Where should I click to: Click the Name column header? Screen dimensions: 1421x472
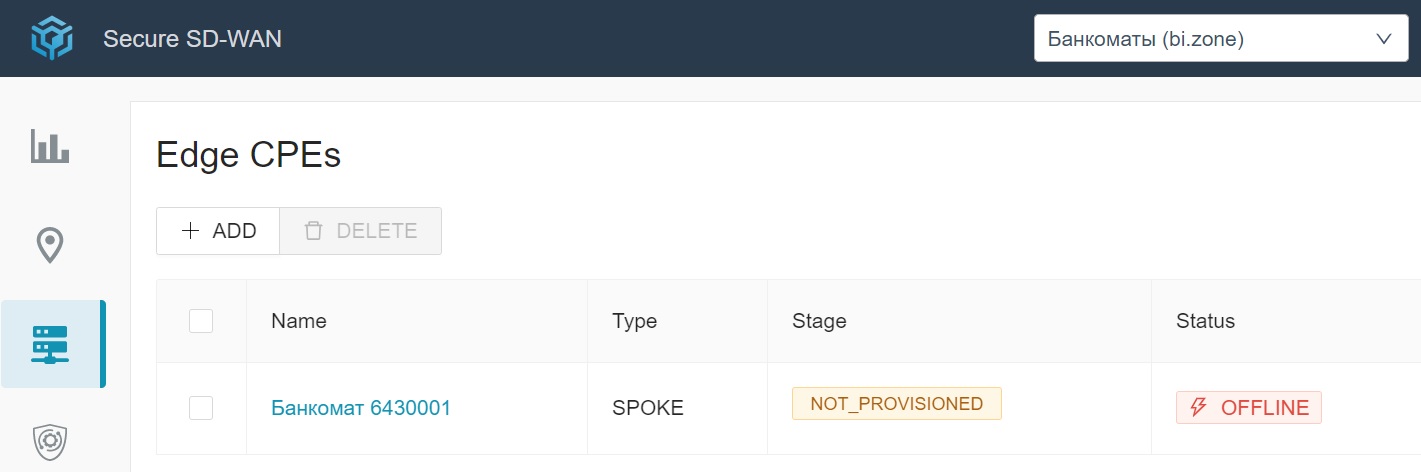point(299,321)
